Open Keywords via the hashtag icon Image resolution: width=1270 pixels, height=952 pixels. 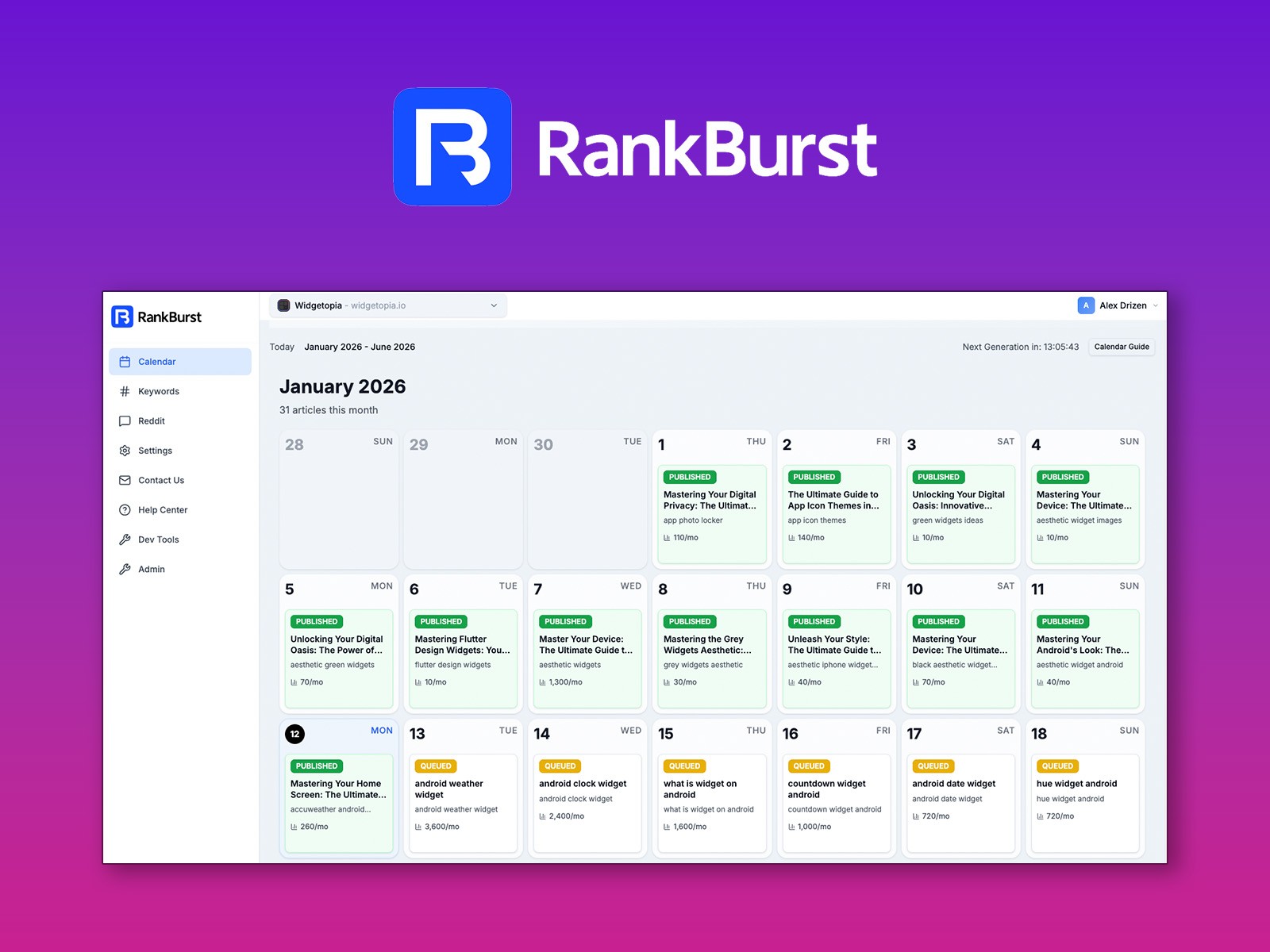click(x=125, y=391)
